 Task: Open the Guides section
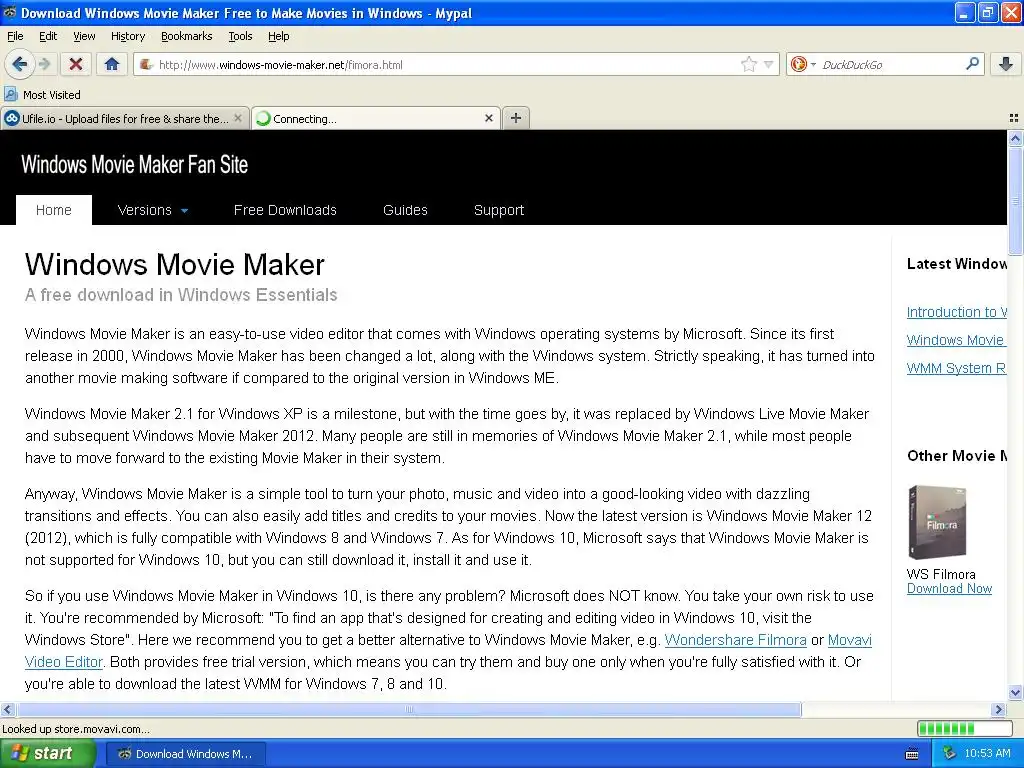[405, 210]
